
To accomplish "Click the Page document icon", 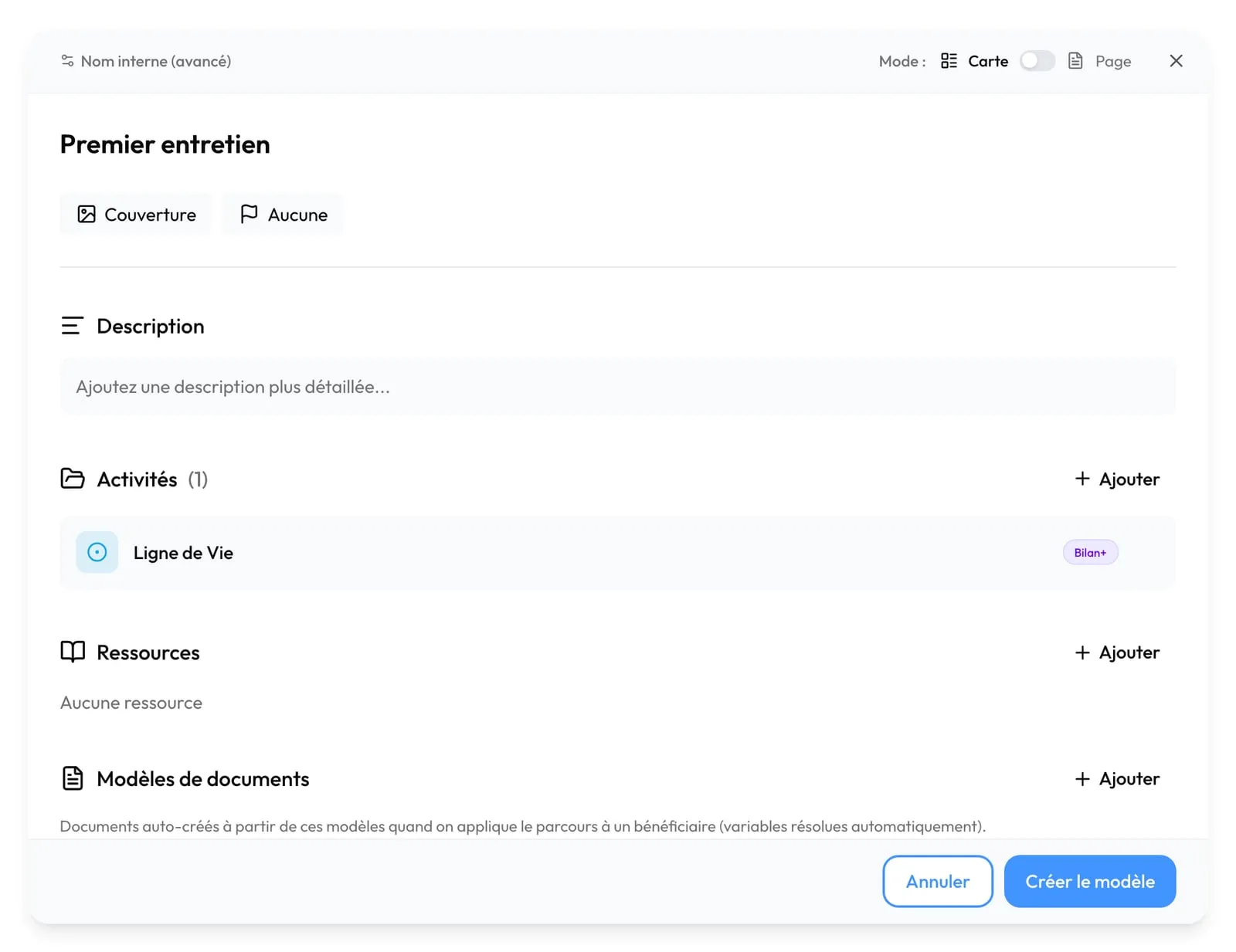I will pyautogui.click(x=1075, y=61).
